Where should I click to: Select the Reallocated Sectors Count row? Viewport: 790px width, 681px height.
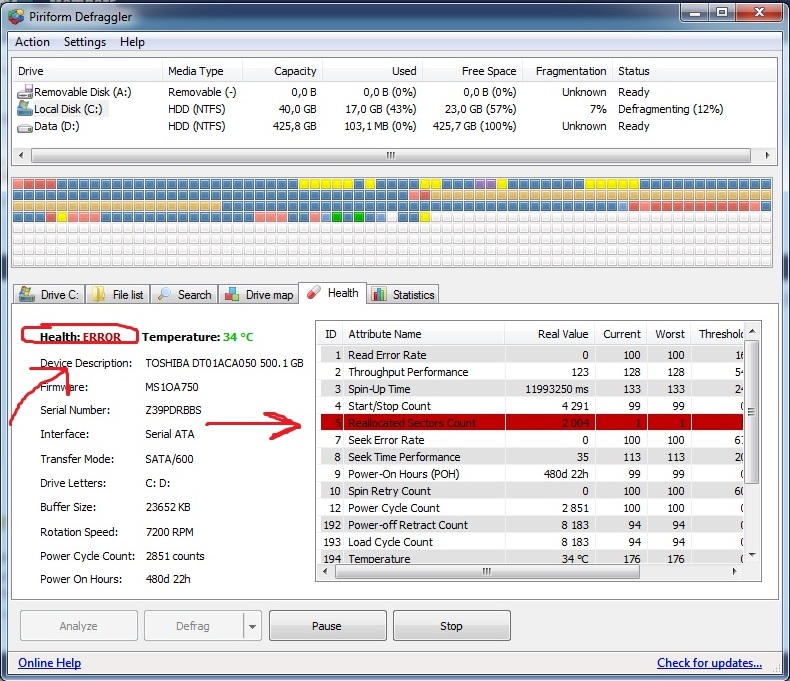coord(532,423)
